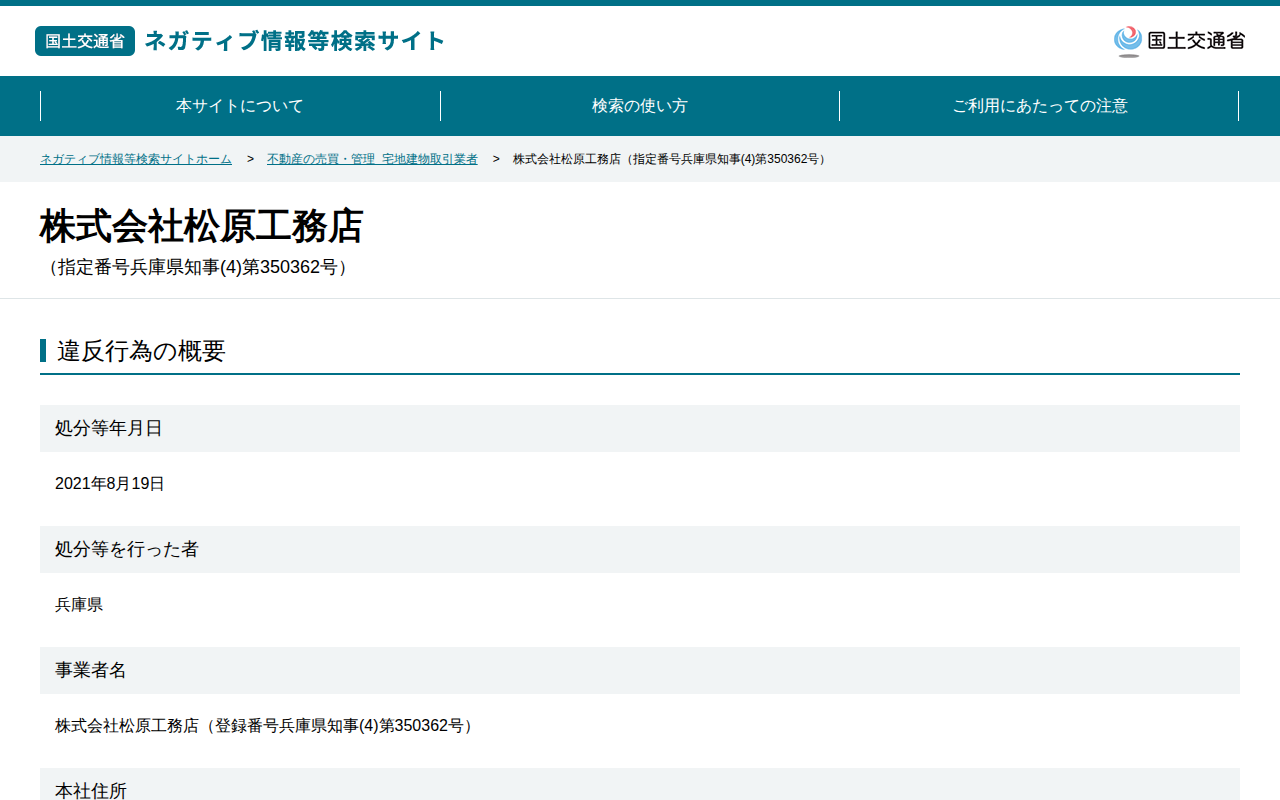
Task: Open the ネガティブ情報等検索サイト title link
Action: tap(295, 41)
